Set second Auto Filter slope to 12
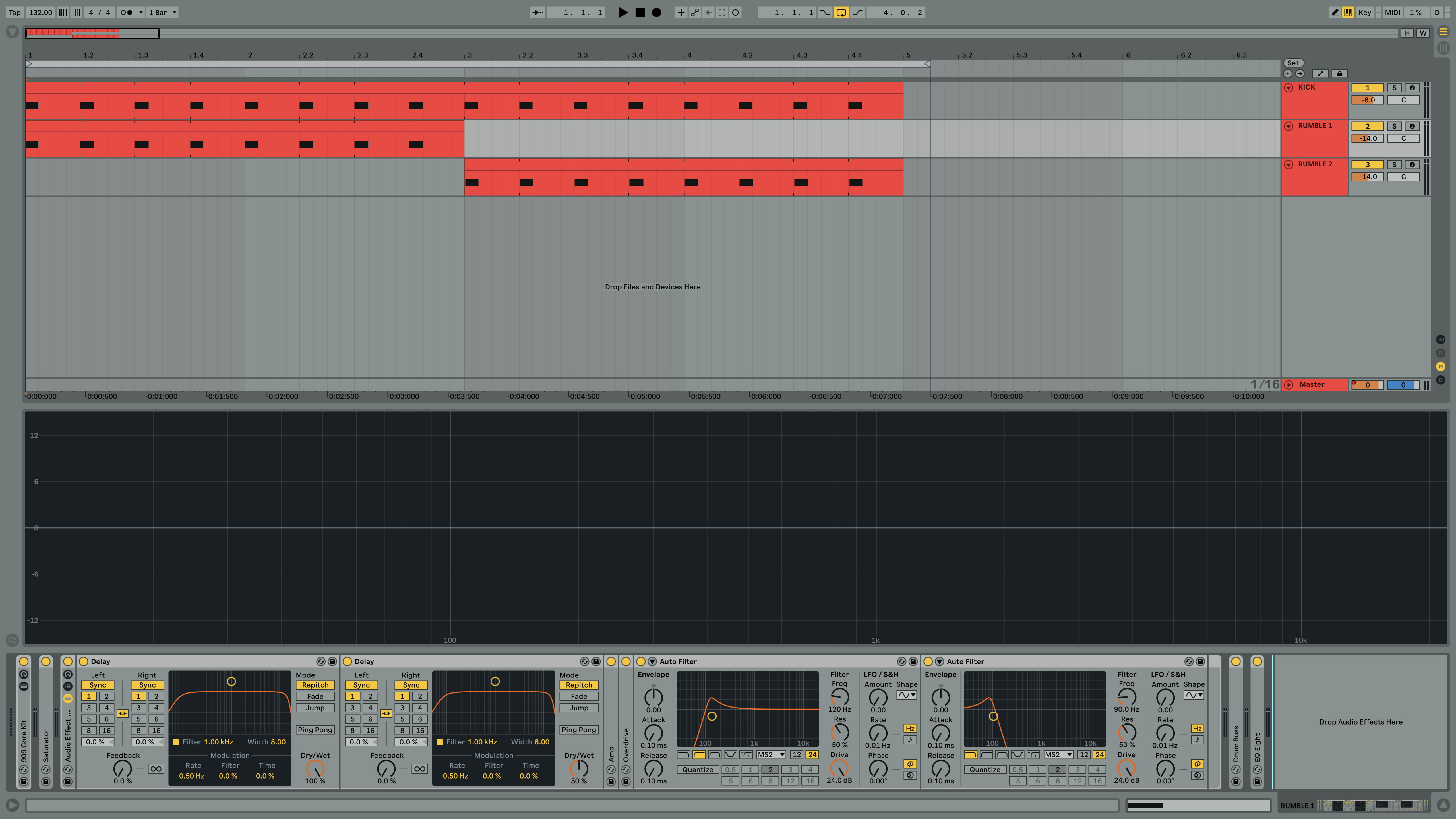This screenshot has width=1456, height=819. tap(1083, 754)
